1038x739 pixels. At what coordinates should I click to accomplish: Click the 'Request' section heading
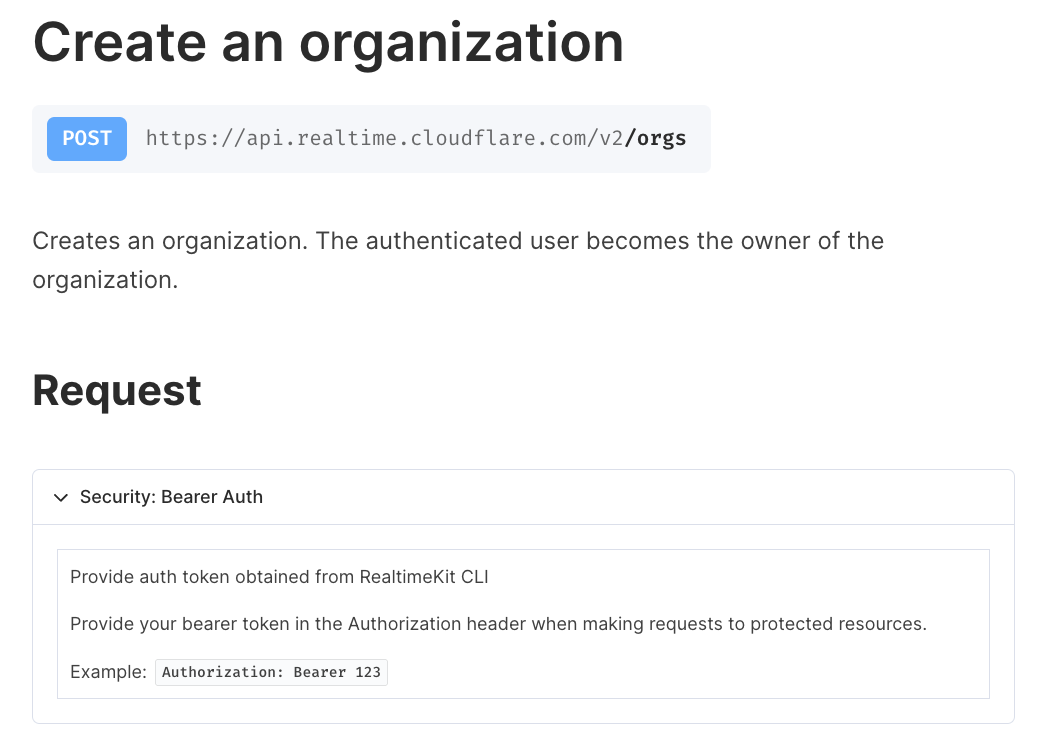pos(117,390)
